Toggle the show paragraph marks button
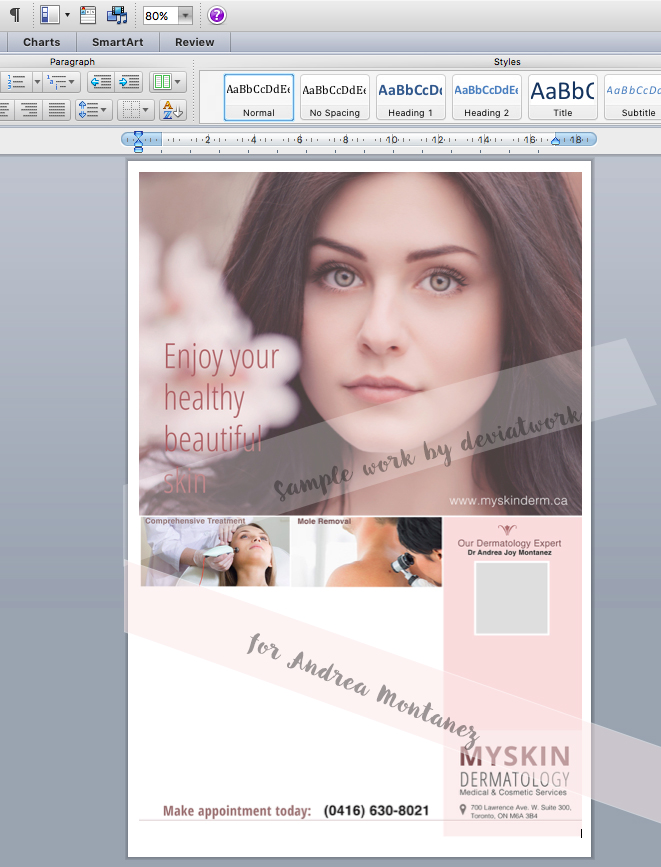This screenshot has width=661, height=867. click(x=15, y=15)
